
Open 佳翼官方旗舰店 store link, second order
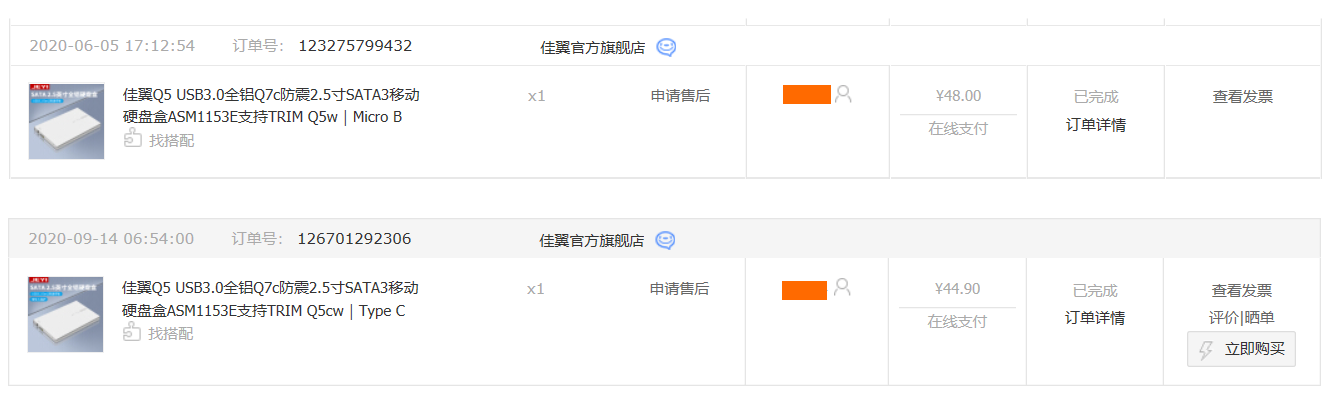point(592,240)
